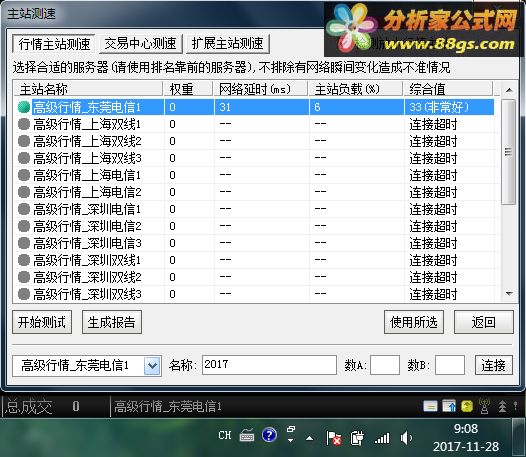The image size is (526, 457).
Task: Click green status dot of 东莞电信1
Action: pyautogui.click(x=24, y=107)
